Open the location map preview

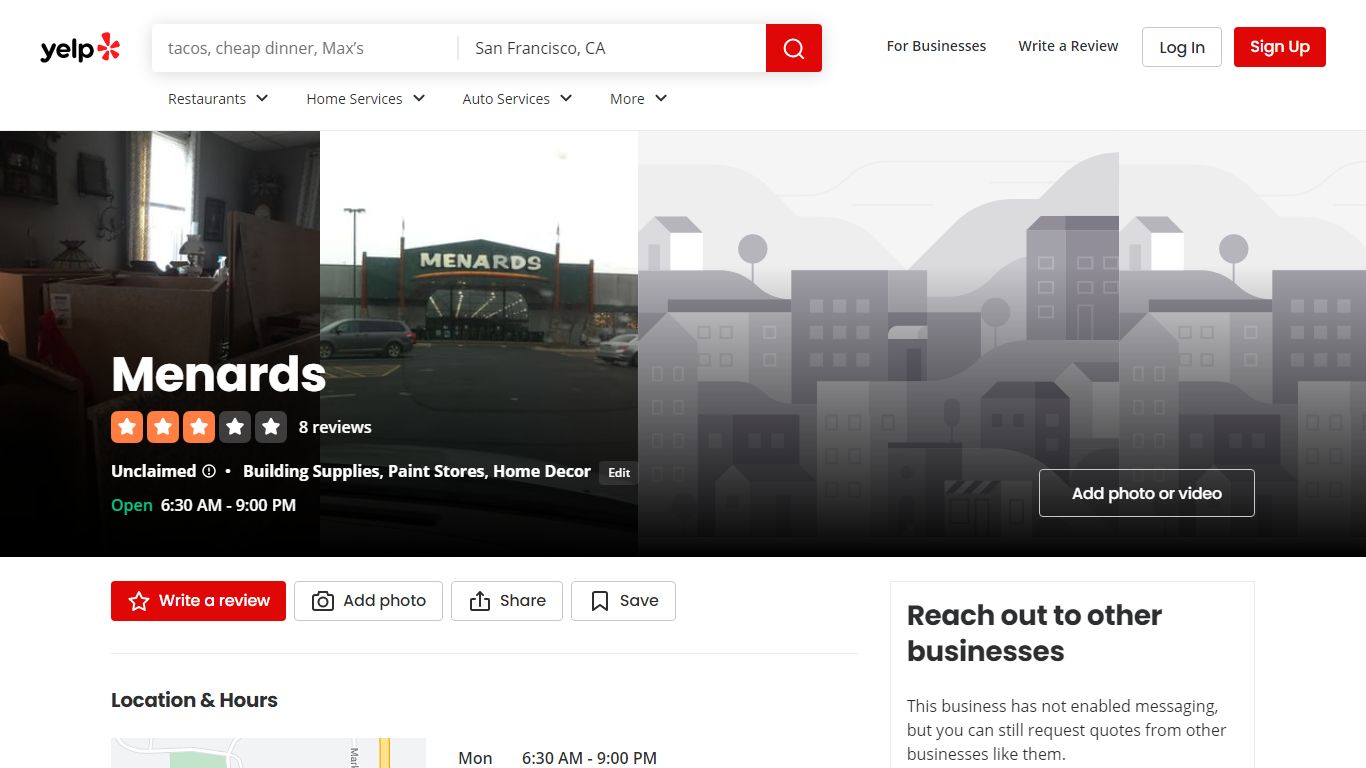click(268, 753)
